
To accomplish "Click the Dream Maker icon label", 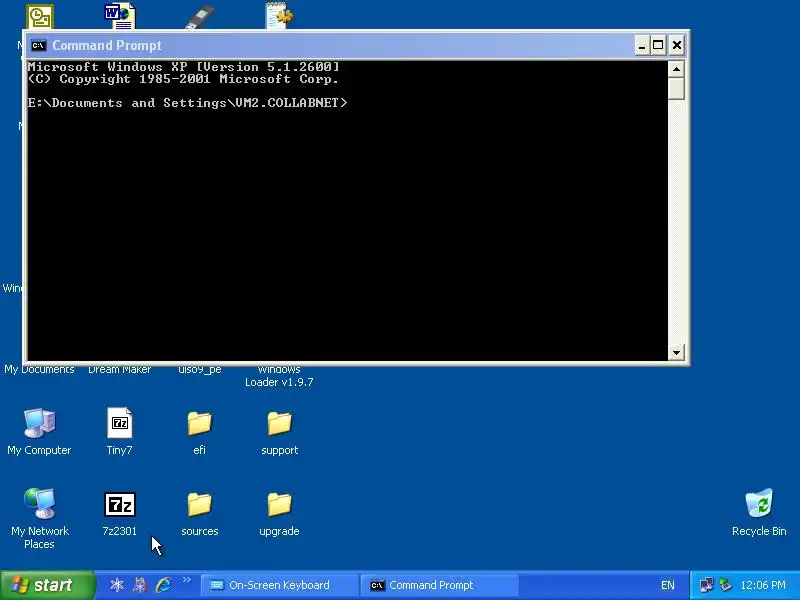I will pyautogui.click(x=119, y=369).
